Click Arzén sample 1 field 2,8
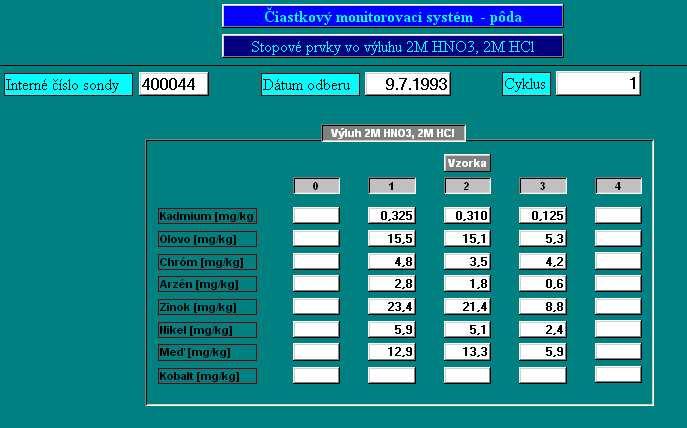687x428 pixels. point(392,283)
